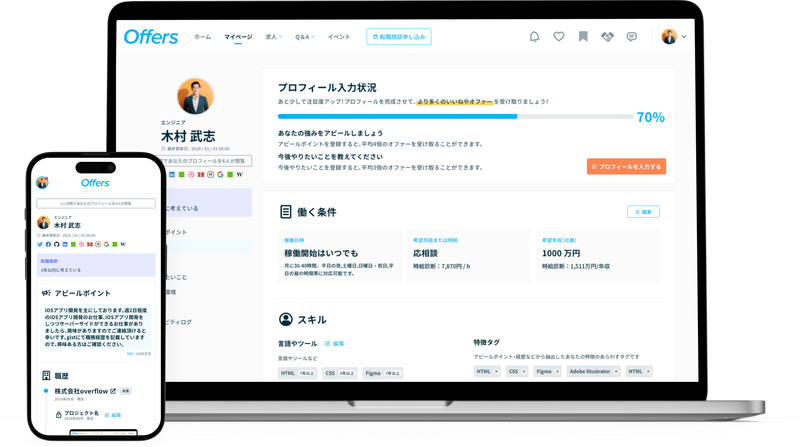Click the Figma skill chip under 言語やツール
The height and width of the screenshot is (447, 800).
pyautogui.click(x=383, y=373)
